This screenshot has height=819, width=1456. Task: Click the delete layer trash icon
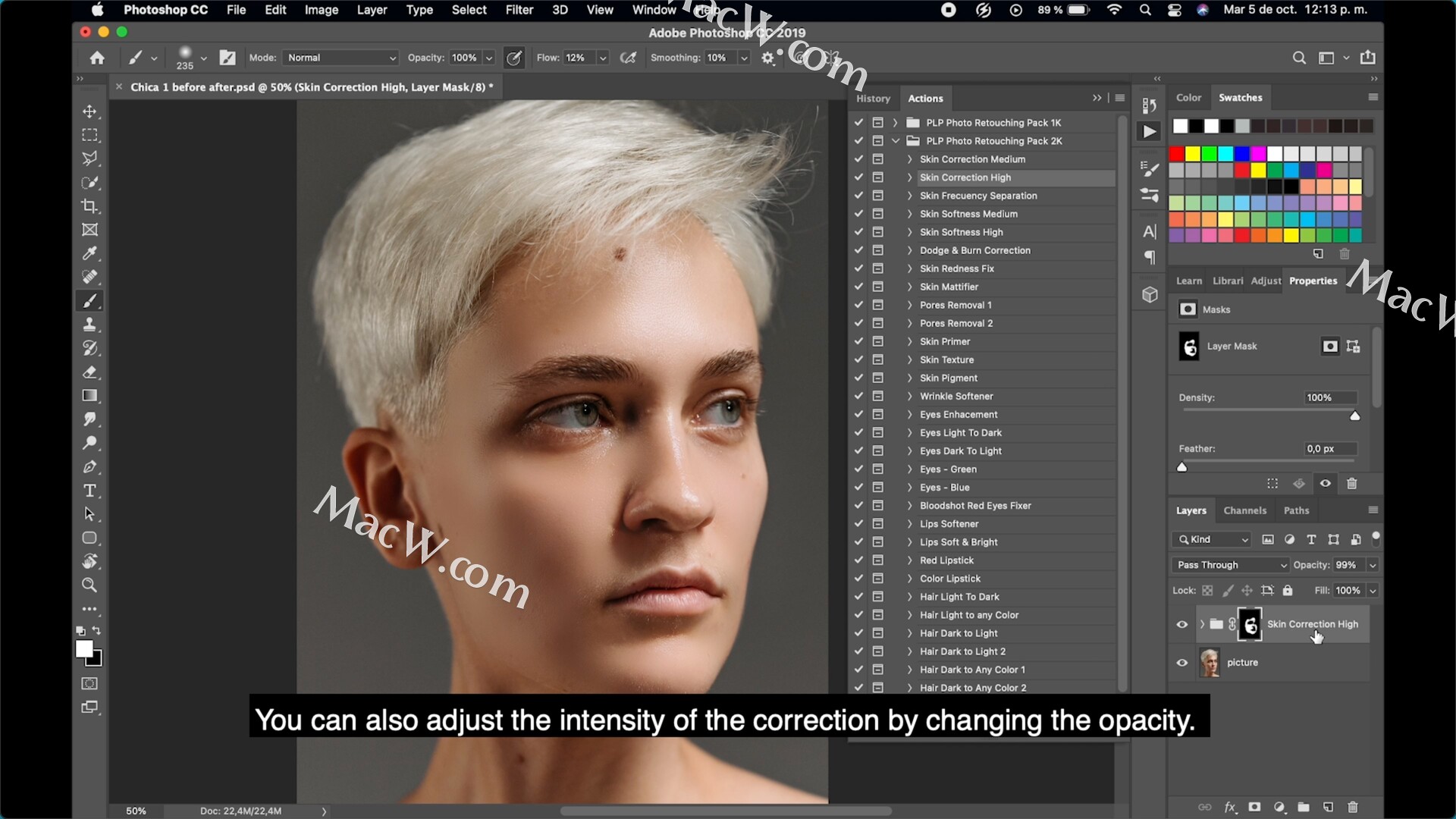coord(1352,807)
